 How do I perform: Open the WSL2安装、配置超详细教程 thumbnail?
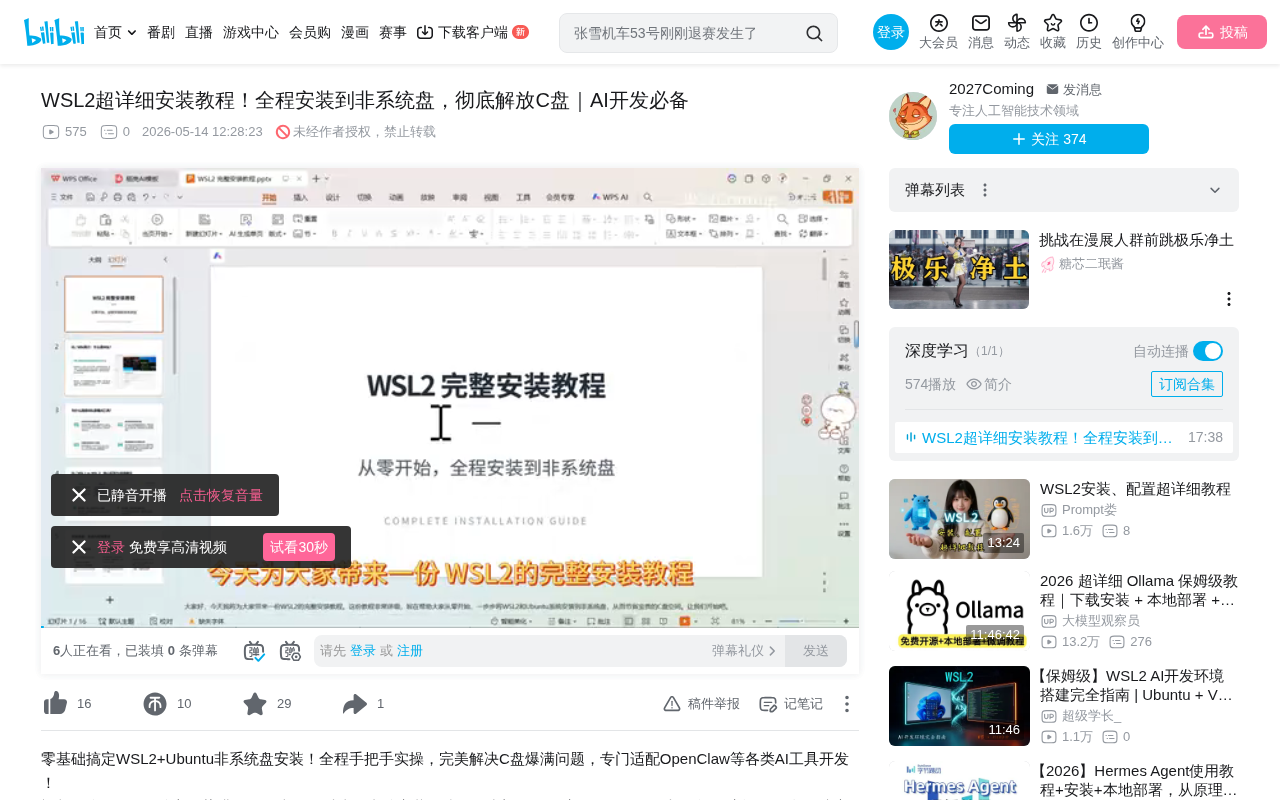[959, 519]
